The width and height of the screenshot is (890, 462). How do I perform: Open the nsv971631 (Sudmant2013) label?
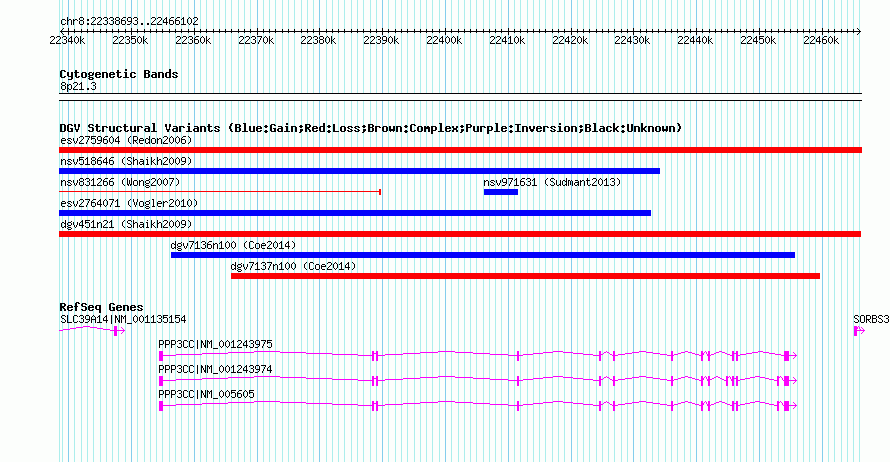point(552,182)
